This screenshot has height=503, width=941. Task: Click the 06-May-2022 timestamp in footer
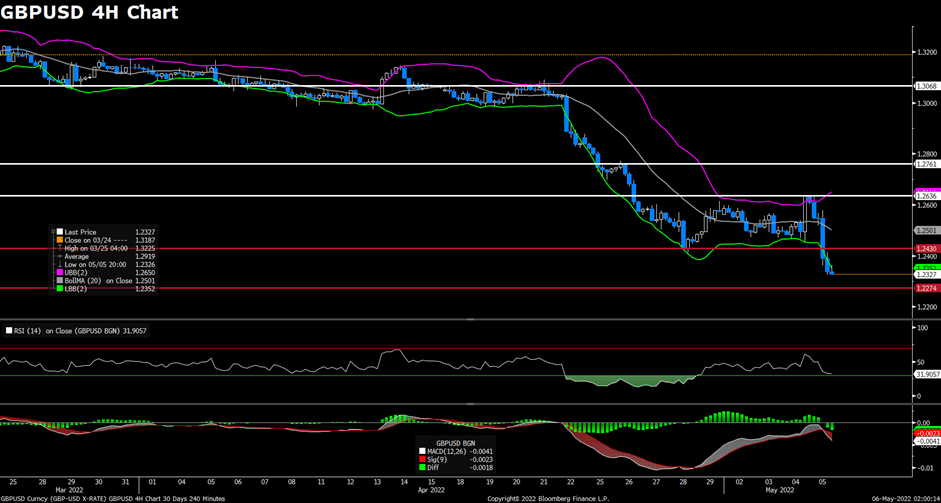pos(906,499)
